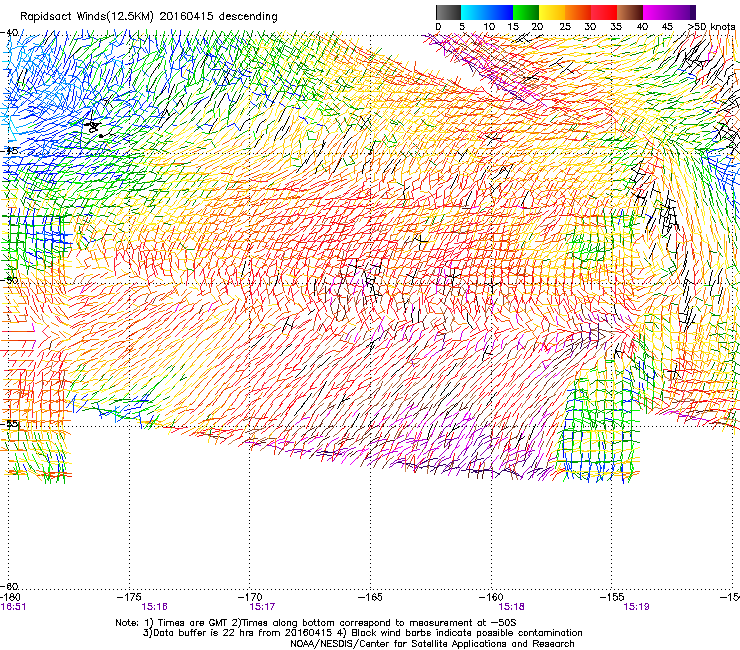The height and width of the screenshot is (650, 740).
Task: Click the red 30-35 knots color swatch
Action: (x=604, y=12)
